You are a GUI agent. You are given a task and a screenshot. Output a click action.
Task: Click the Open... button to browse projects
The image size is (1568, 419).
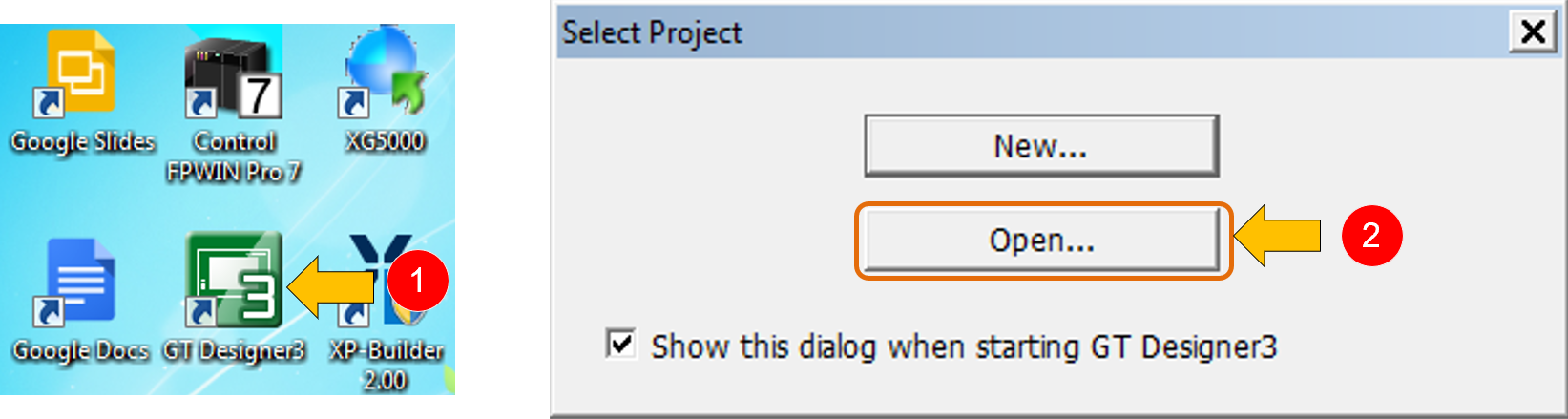1041,240
